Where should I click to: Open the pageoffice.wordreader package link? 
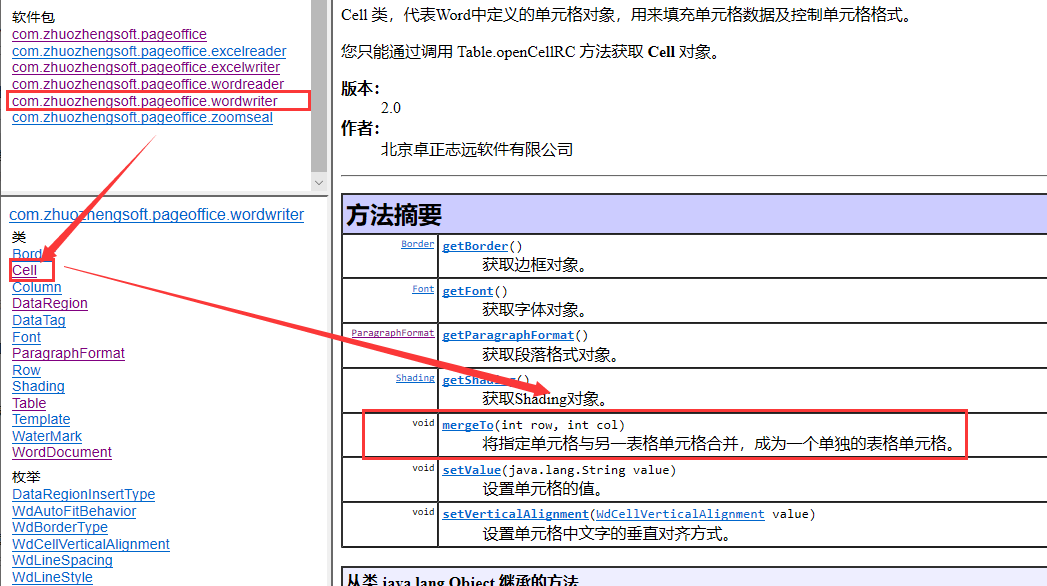tap(148, 84)
